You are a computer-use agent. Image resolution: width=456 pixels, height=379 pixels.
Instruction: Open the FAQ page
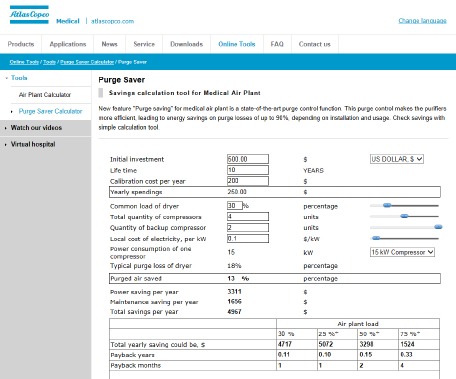[x=277, y=44]
